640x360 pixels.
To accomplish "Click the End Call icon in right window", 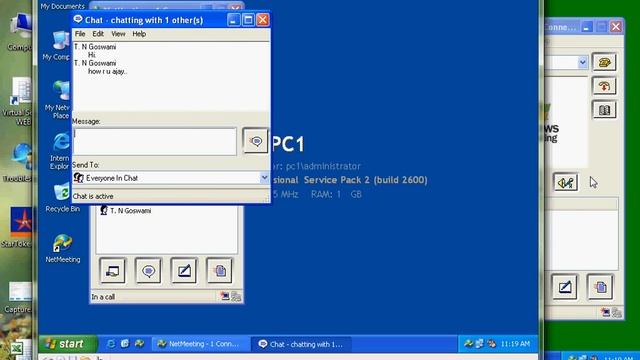I will (604, 86).
